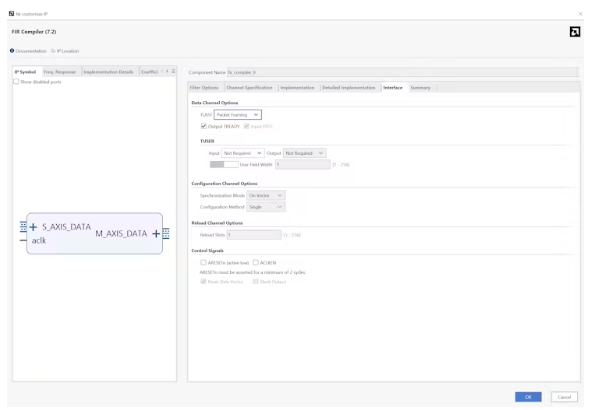Image resolution: width=591 pixels, height=410 pixels.
Task: Click the AMD logo icon in header
Action: coord(575,32)
